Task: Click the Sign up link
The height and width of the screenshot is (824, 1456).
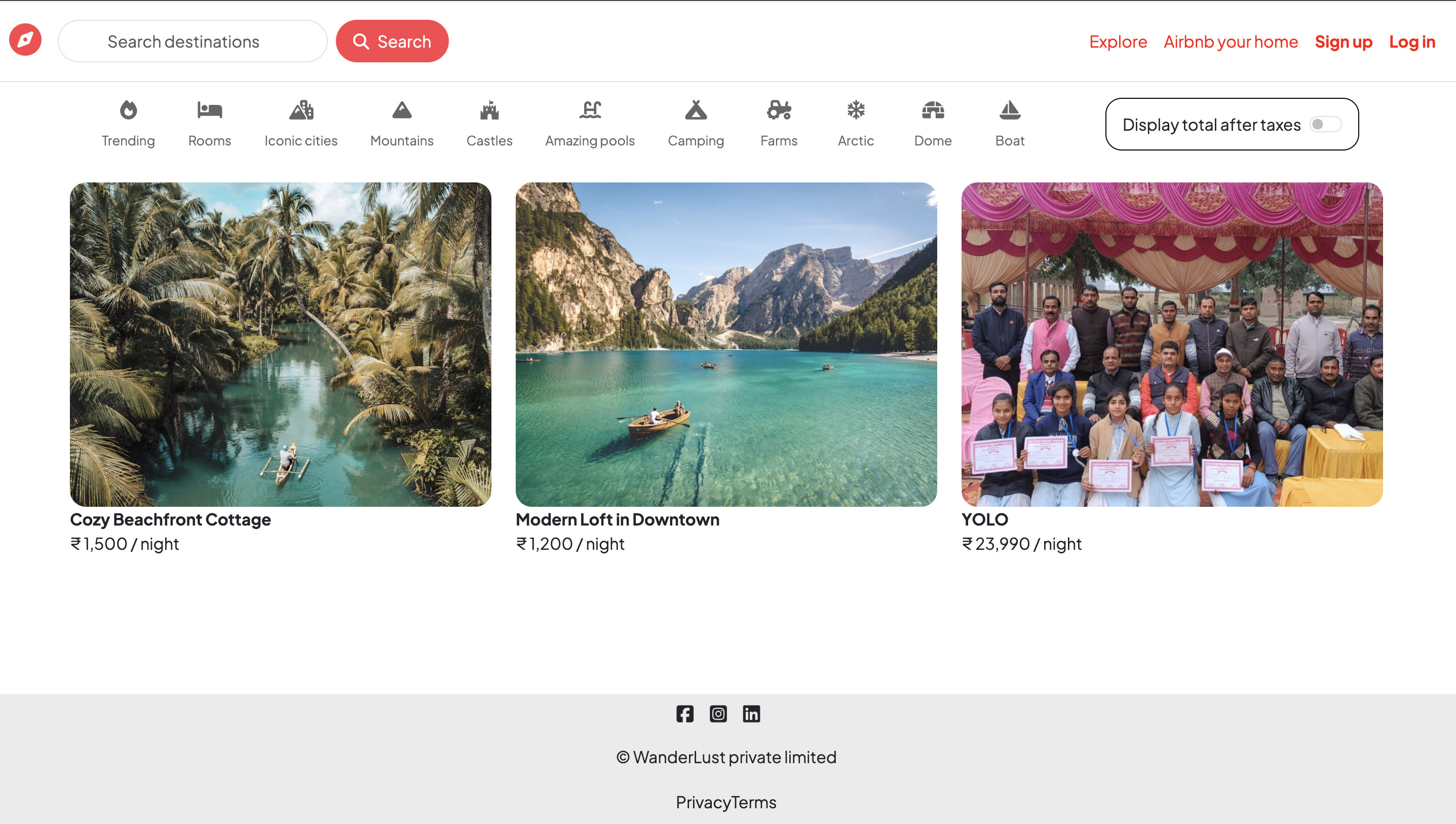Action: (1344, 42)
